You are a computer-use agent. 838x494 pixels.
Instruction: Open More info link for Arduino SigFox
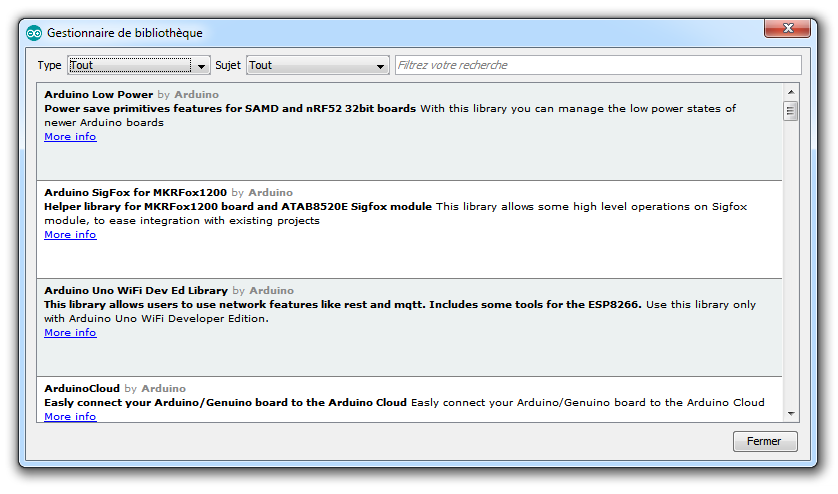pos(70,234)
